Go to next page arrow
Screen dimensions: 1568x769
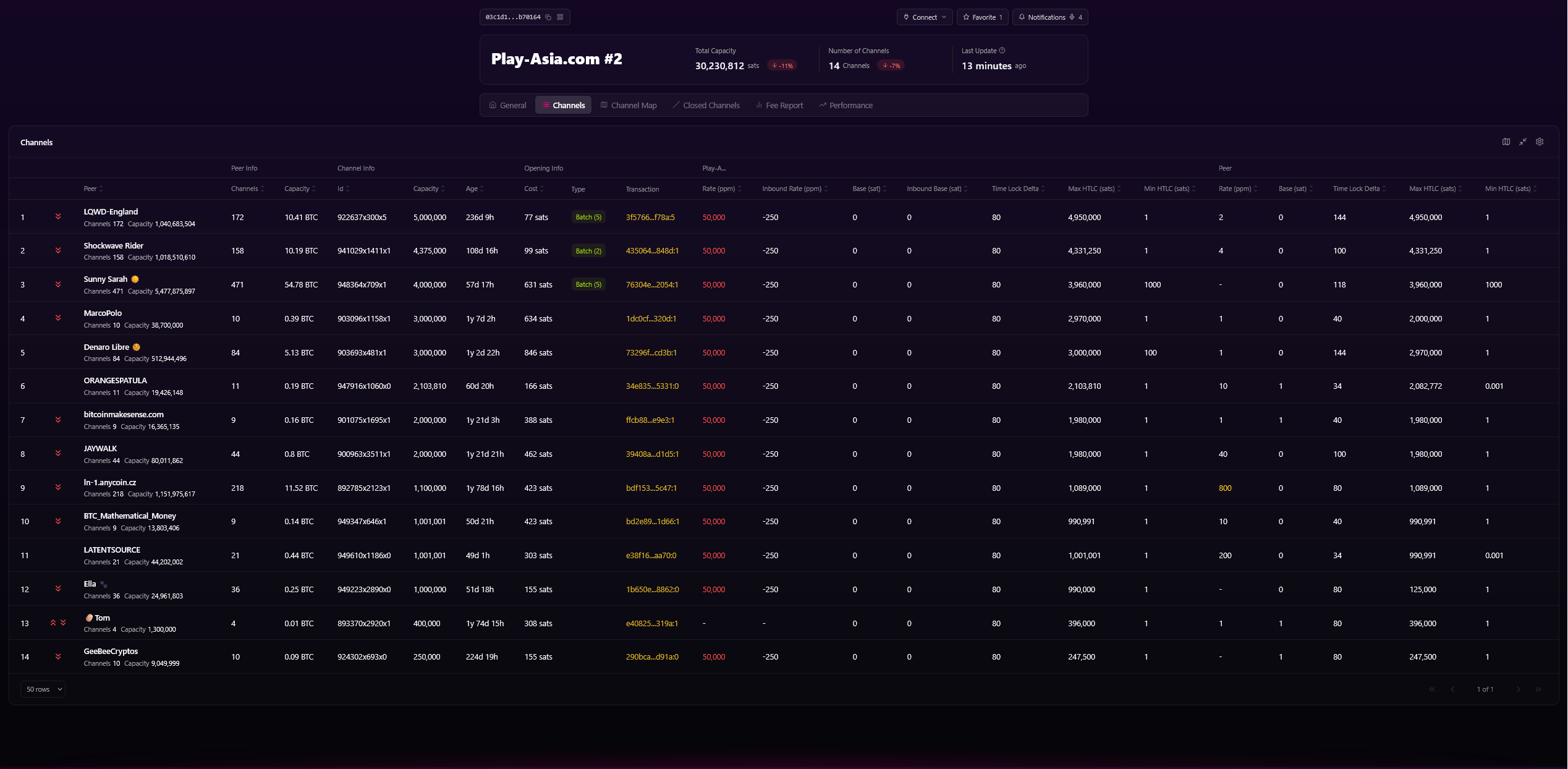point(1518,689)
